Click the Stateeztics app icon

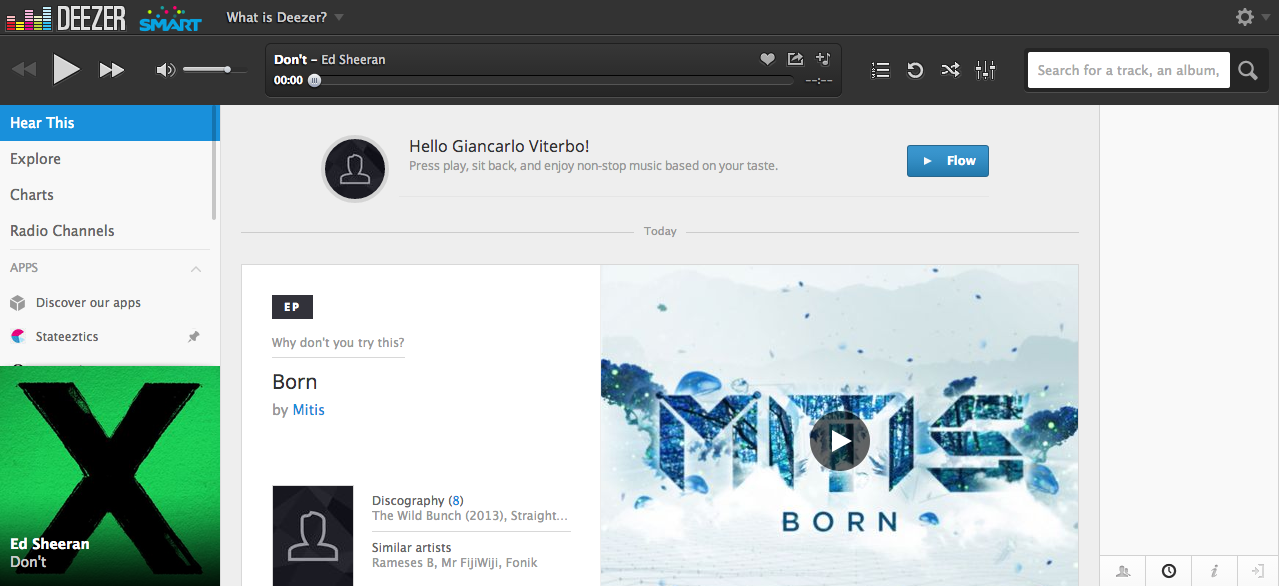[17, 337]
